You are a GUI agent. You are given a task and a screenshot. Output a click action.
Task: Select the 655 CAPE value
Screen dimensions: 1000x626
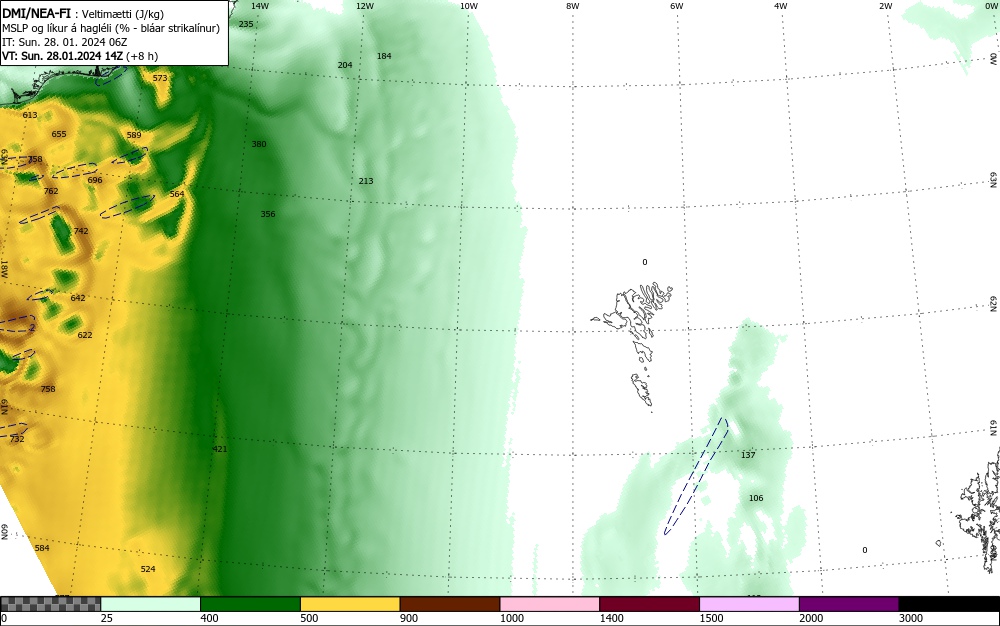[59, 134]
